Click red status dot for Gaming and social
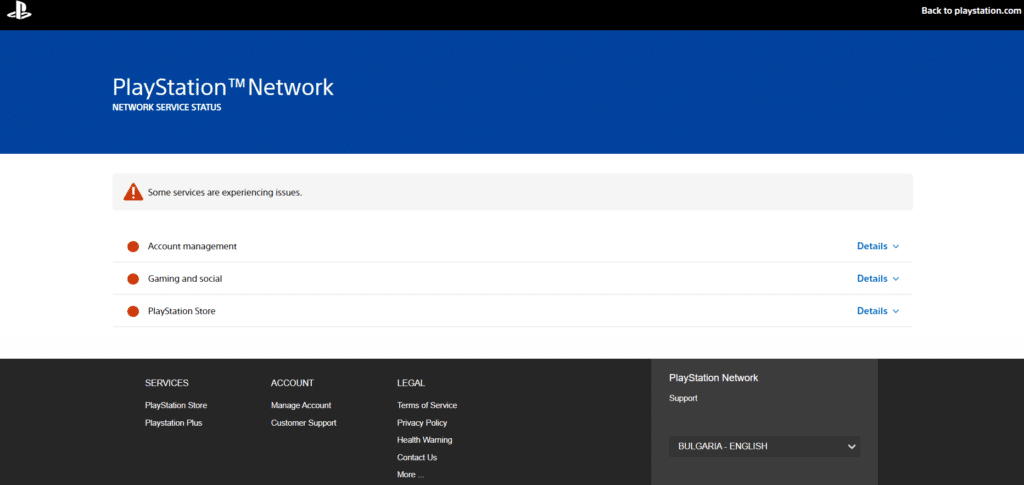The image size is (1024, 485). (x=133, y=279)
